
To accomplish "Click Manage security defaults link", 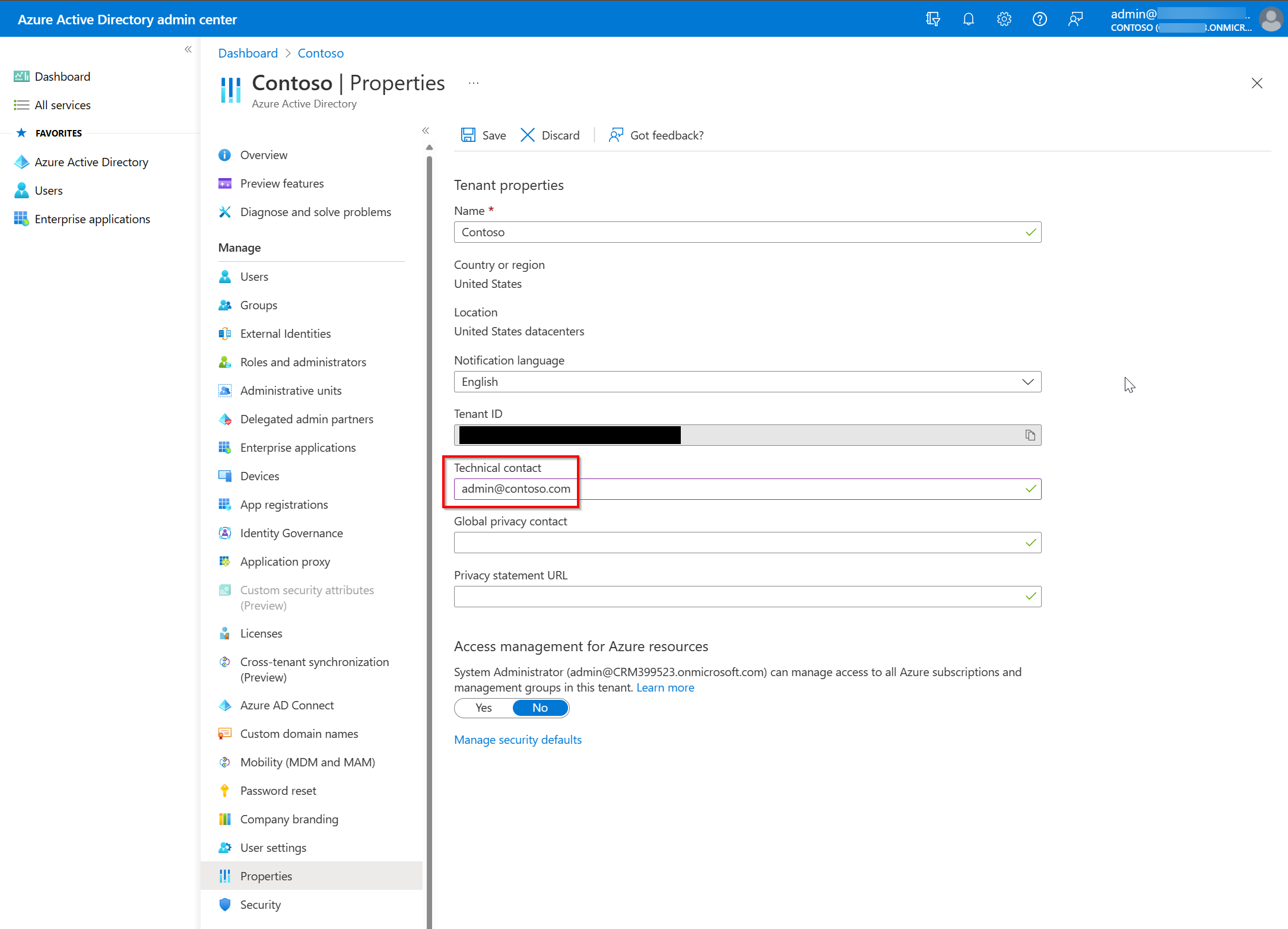I will tap(518, 739).
